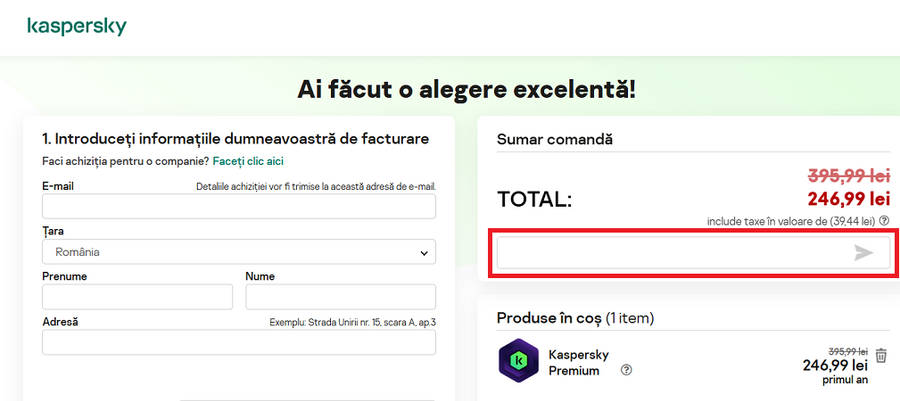This screenshot has height=401, width=900.
Task: Click into the Prenume text box
Action: (137, 297)
